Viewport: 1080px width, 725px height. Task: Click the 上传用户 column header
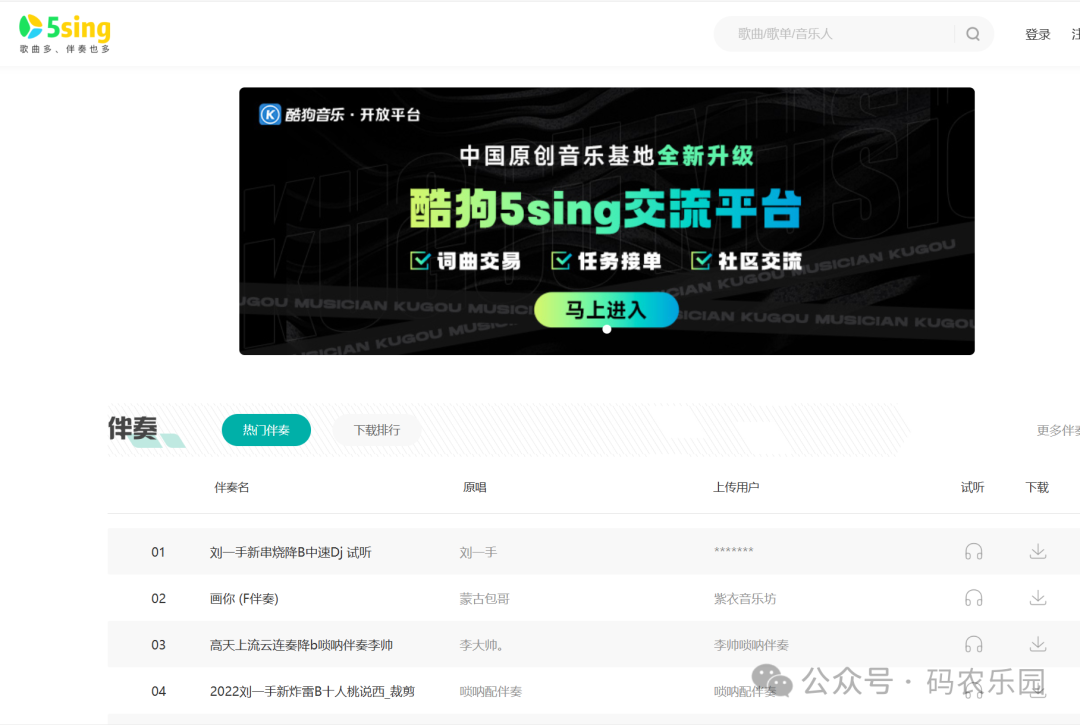(736, 487)
